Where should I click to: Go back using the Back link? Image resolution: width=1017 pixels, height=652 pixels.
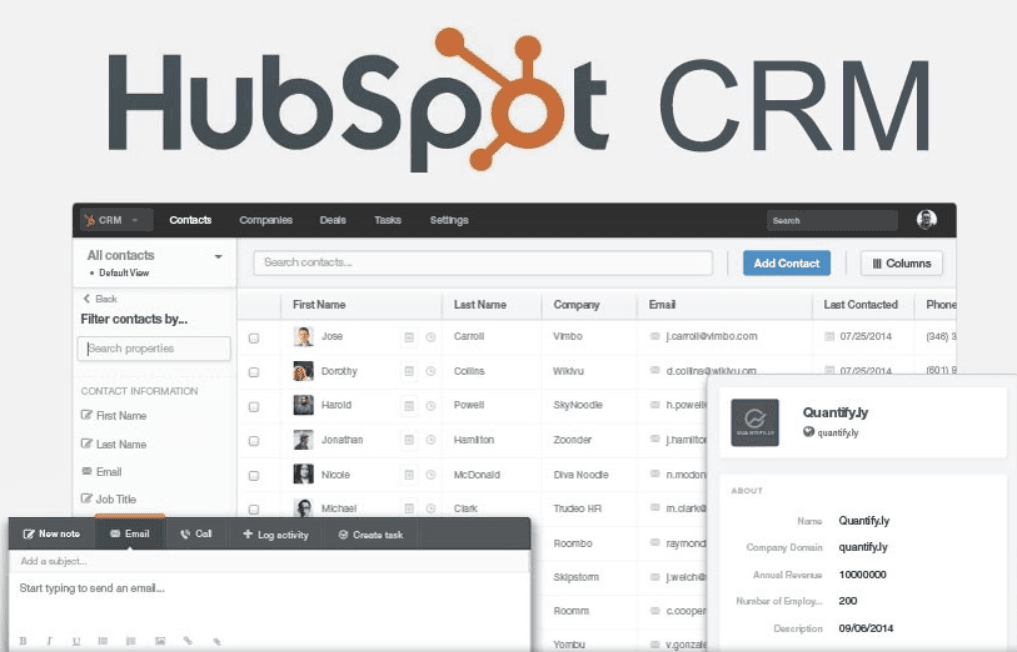coord(100,299)
